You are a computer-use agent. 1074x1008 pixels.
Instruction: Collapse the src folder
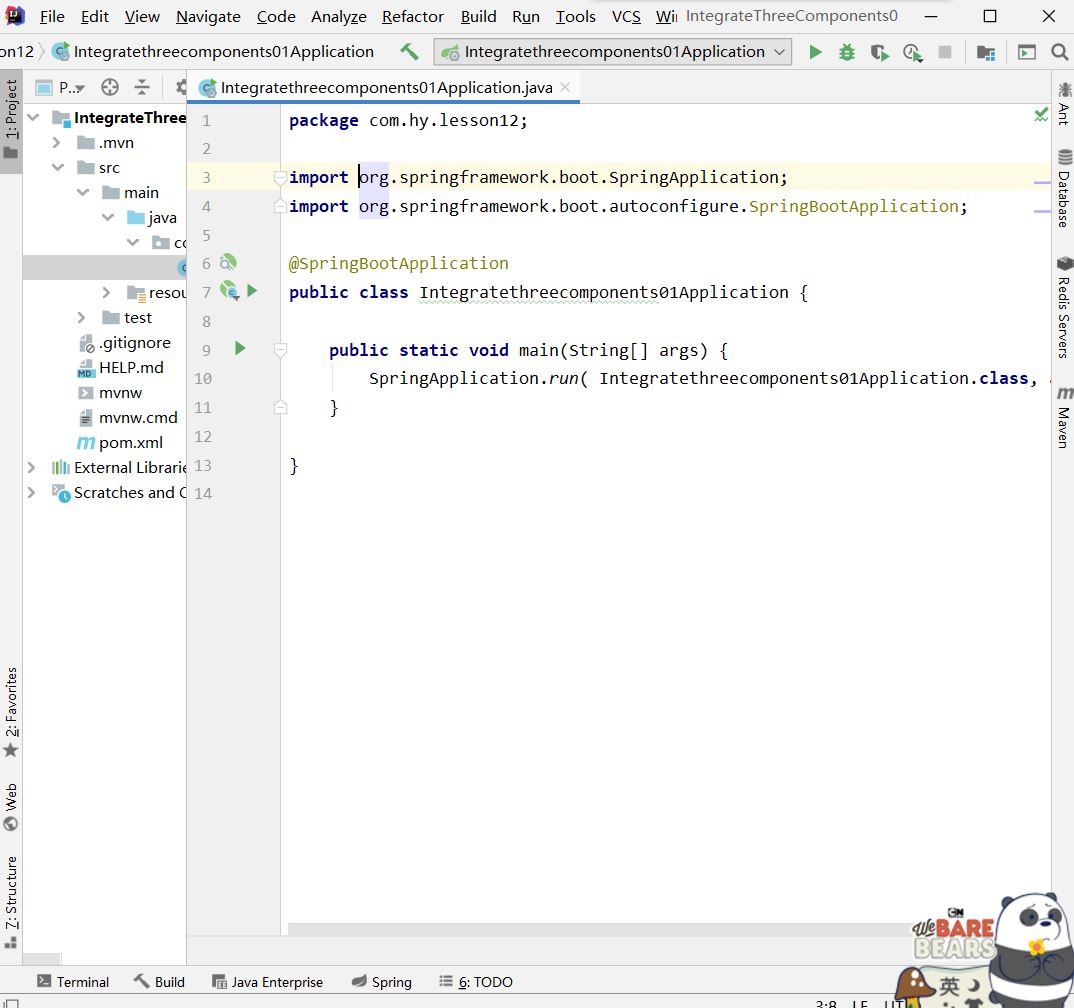click(58, 168)
